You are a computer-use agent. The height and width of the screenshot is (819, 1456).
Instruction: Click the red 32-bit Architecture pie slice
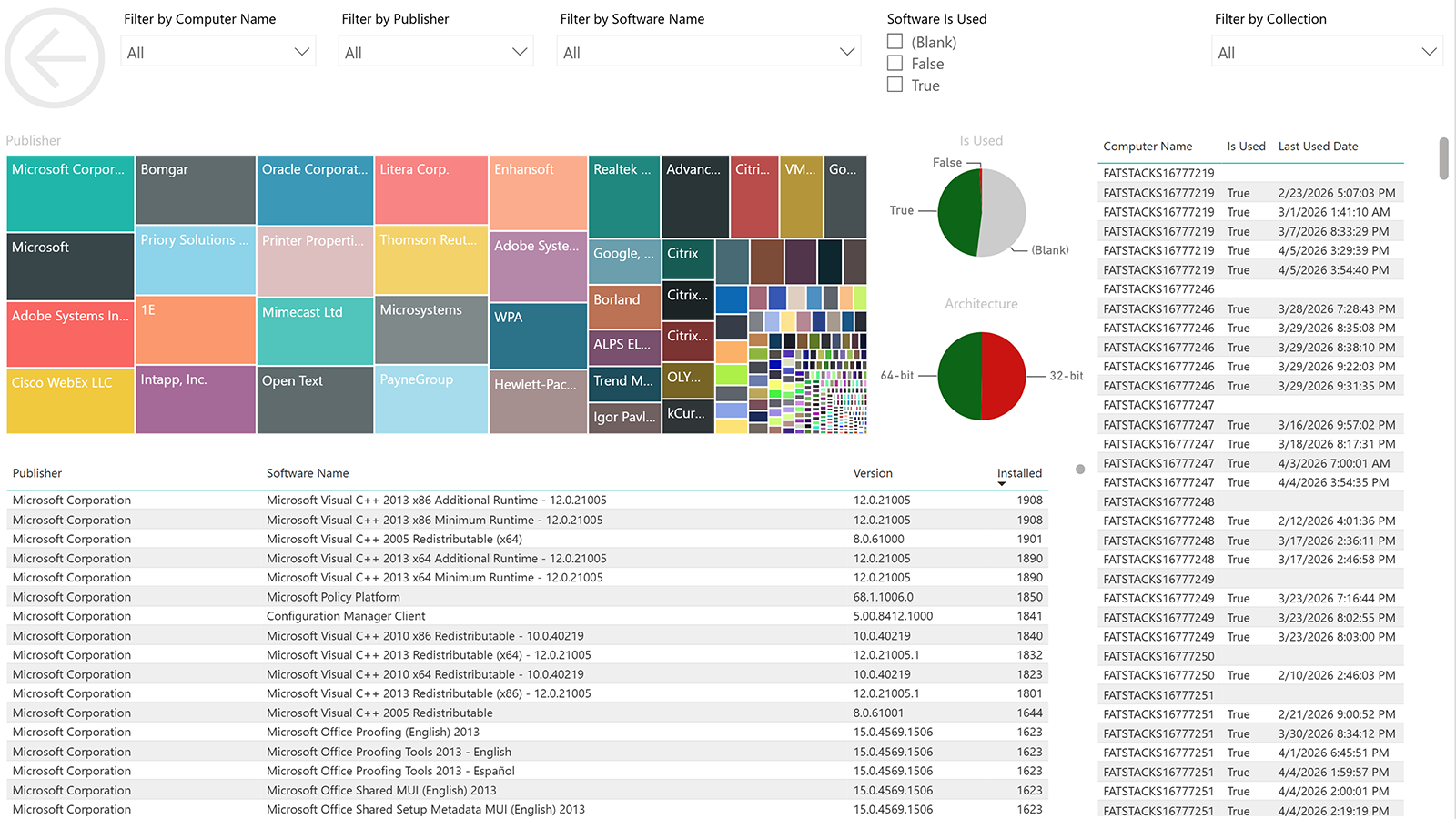coord(1005,376)
